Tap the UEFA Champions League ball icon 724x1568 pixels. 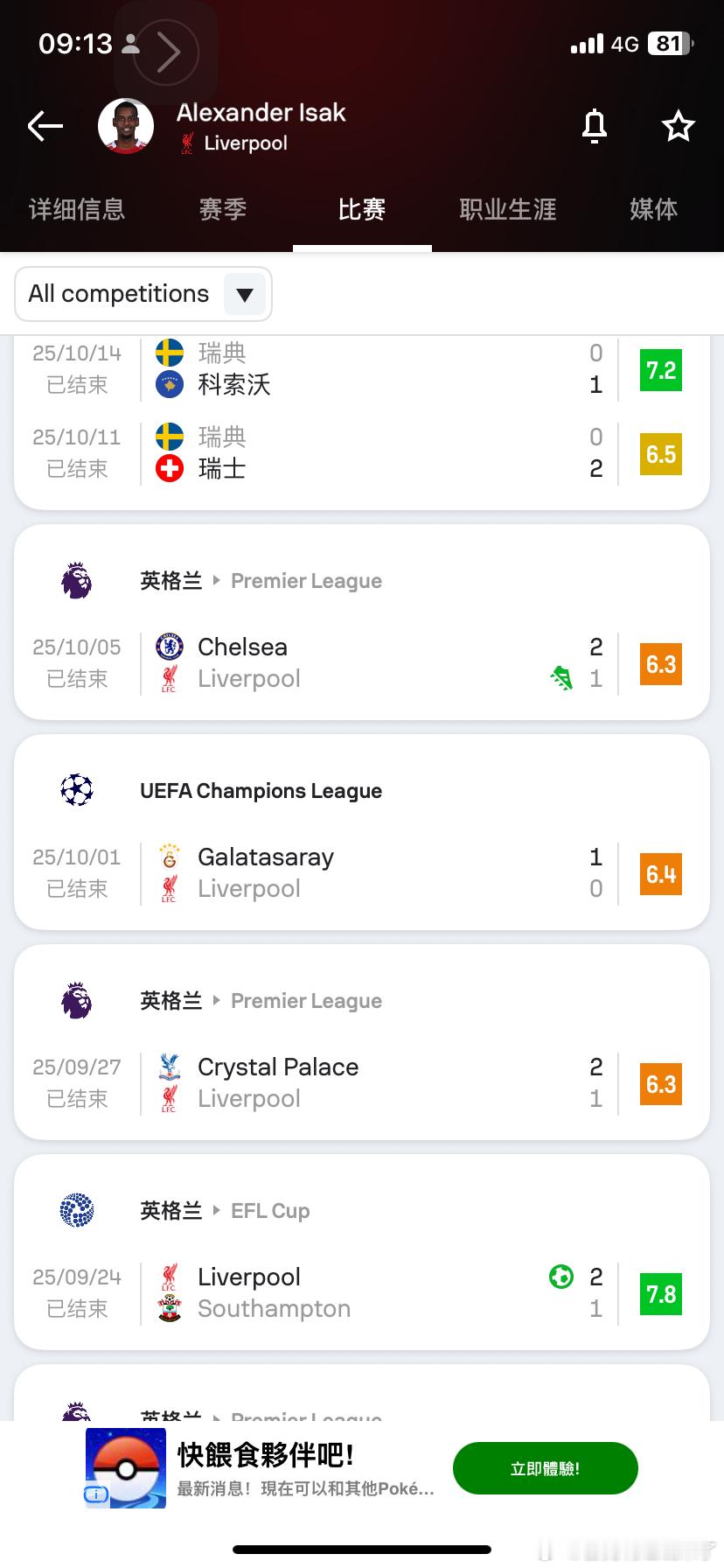[77, 790]
